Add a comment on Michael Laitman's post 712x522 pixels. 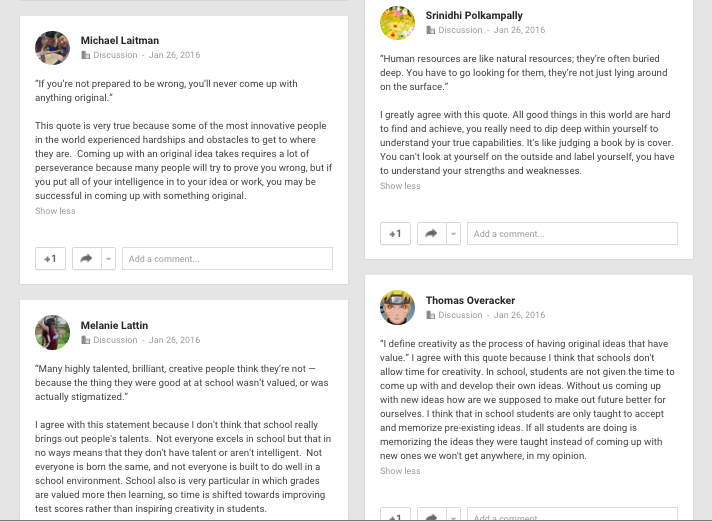(x=227, y=259)
